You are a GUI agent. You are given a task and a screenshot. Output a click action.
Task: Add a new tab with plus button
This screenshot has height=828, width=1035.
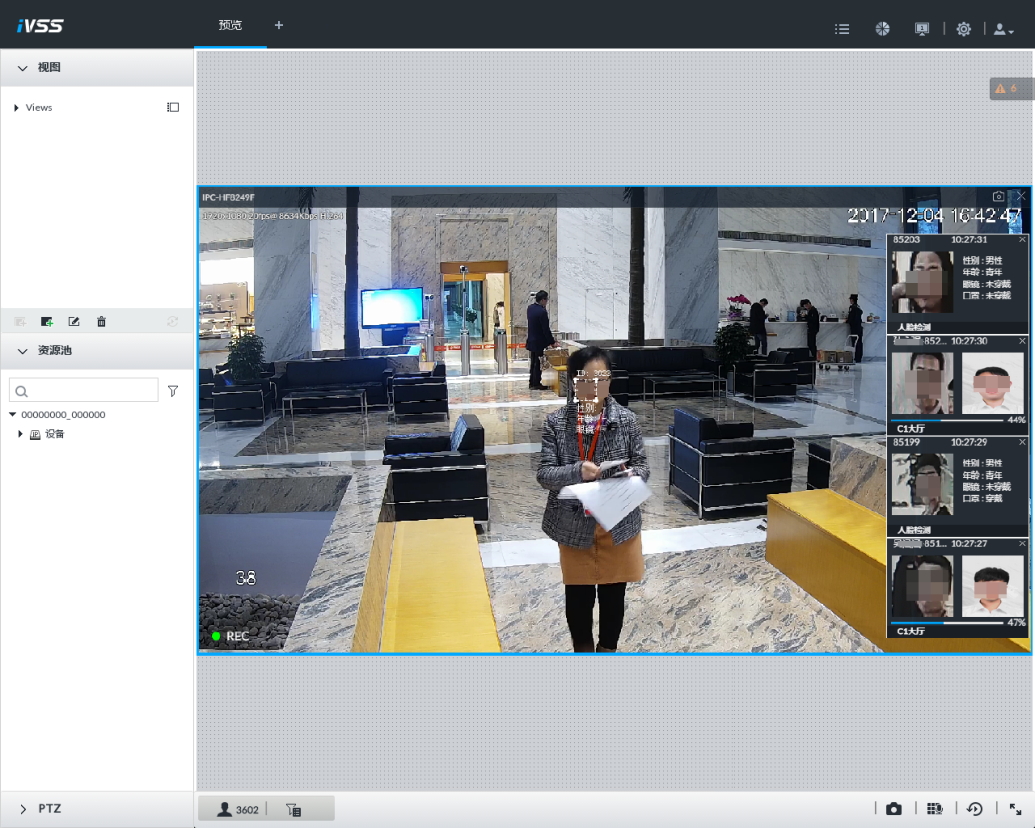pyautogui.click(x=279, y=25)
